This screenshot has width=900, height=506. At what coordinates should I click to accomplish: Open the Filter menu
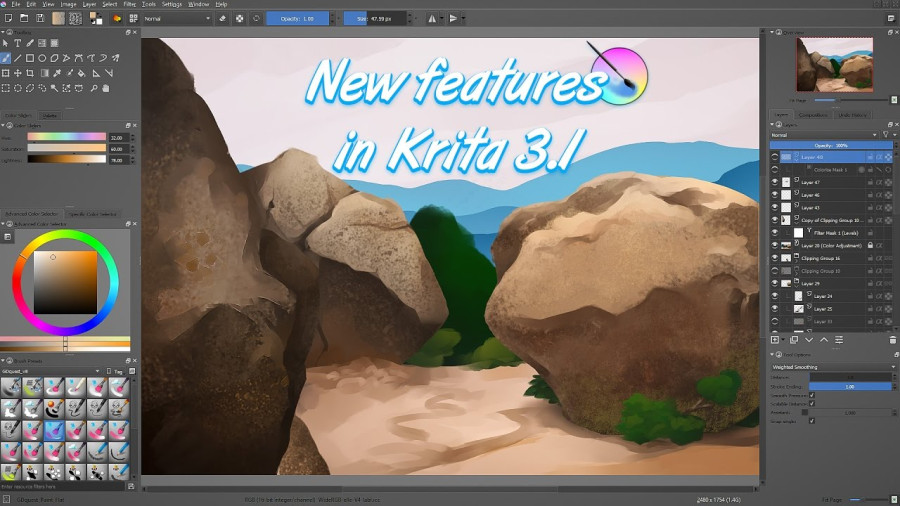coord(130,4)
